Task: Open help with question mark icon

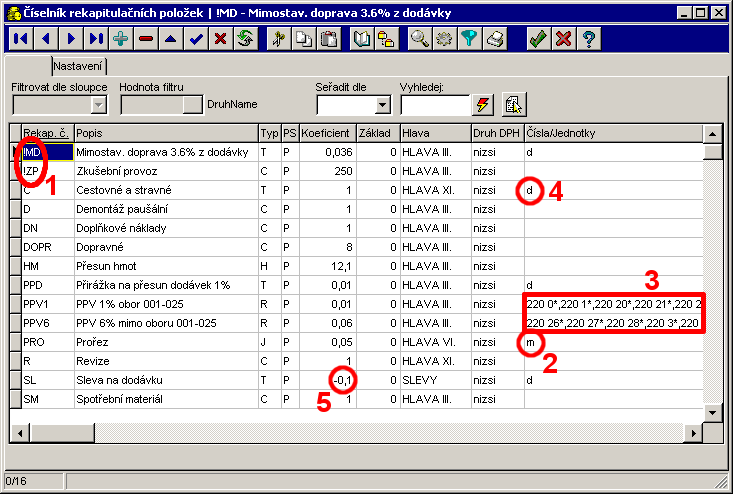Action: (589, 39)
